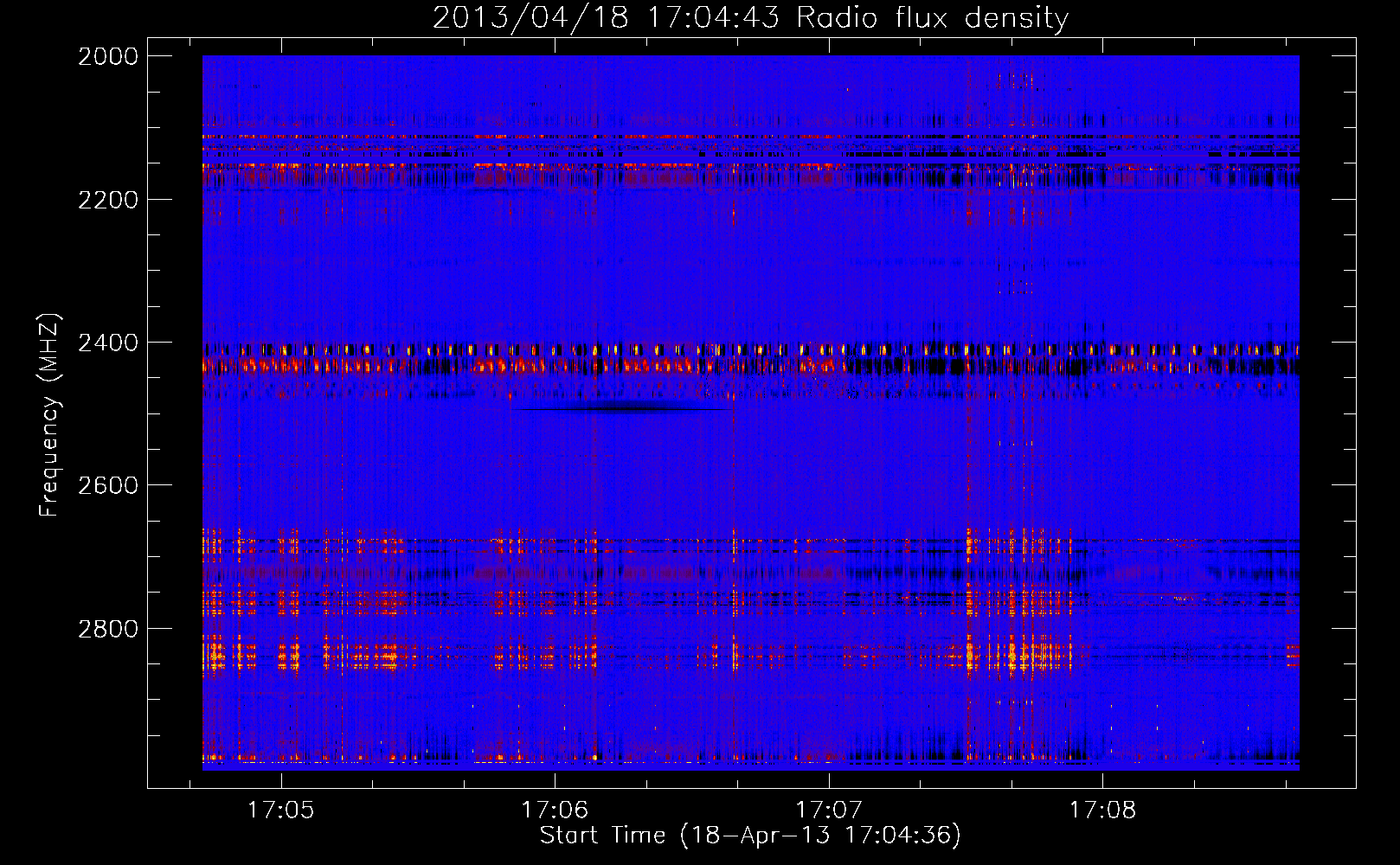Select the 2800 frequency tick label
This screenshot has height=865, width=1400.
pyautogui.click(x=108, y=629)
